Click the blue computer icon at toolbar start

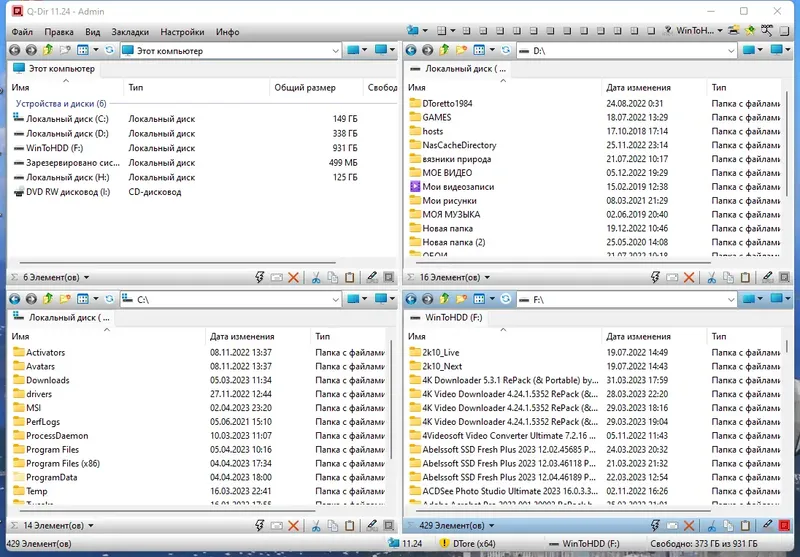click(x=413, y=31)
